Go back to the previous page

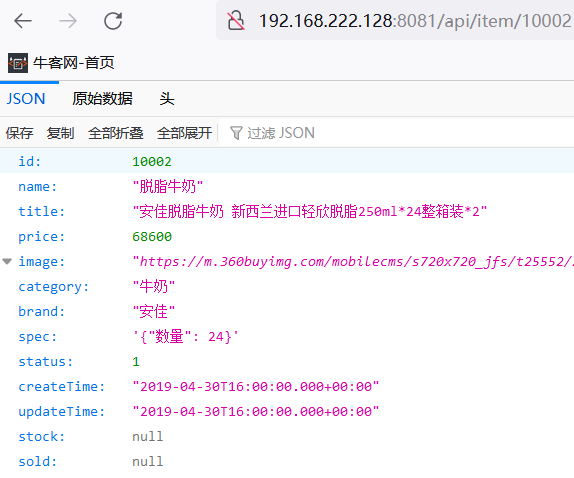click(23, 21)
